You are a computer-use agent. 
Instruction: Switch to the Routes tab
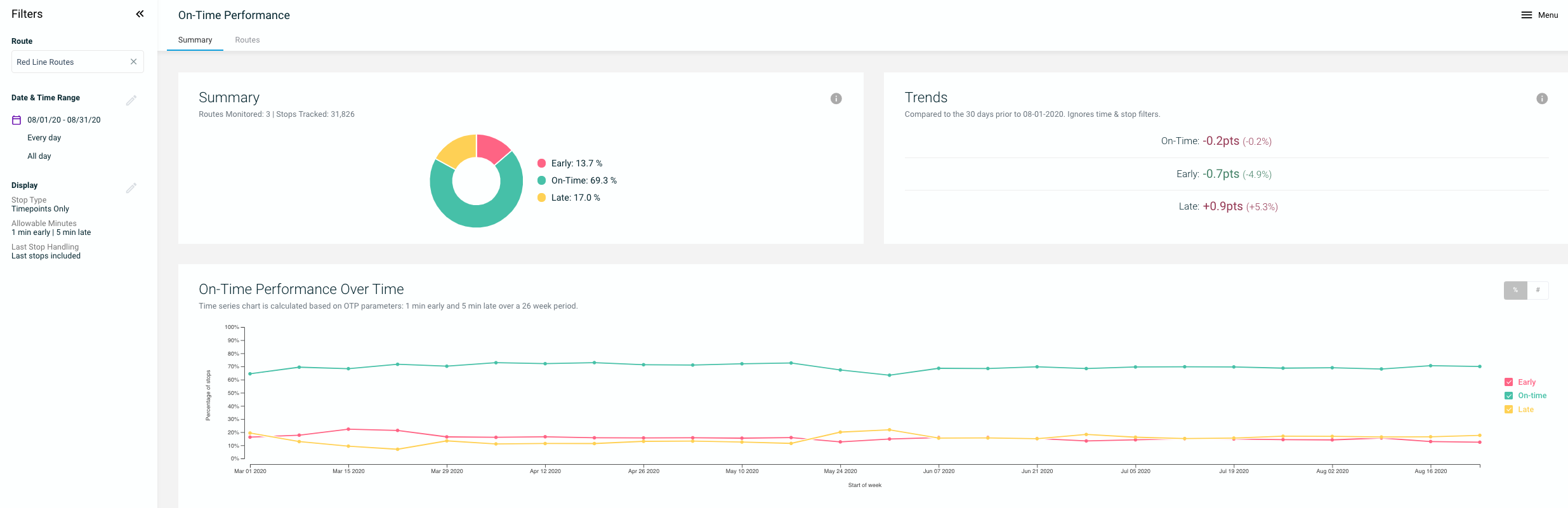pyautogui.click(x=247, y=40)
